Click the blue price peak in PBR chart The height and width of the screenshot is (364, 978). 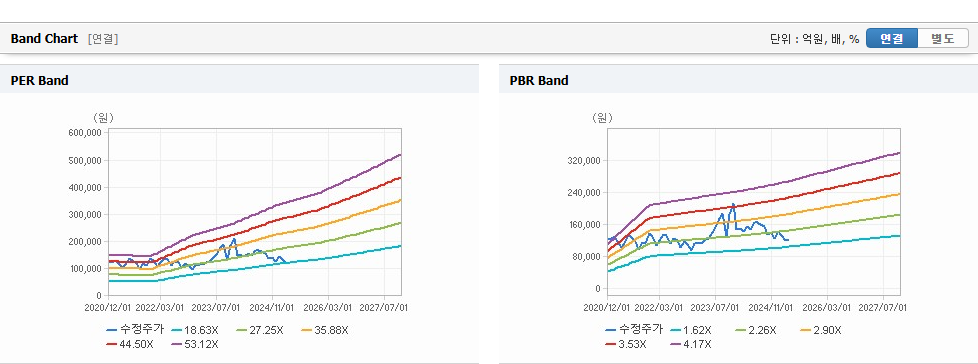click(734, 204)
